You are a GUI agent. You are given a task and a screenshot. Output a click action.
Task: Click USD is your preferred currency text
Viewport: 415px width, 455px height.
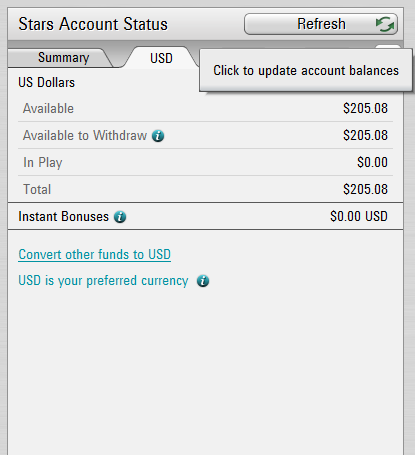(103, 281)
